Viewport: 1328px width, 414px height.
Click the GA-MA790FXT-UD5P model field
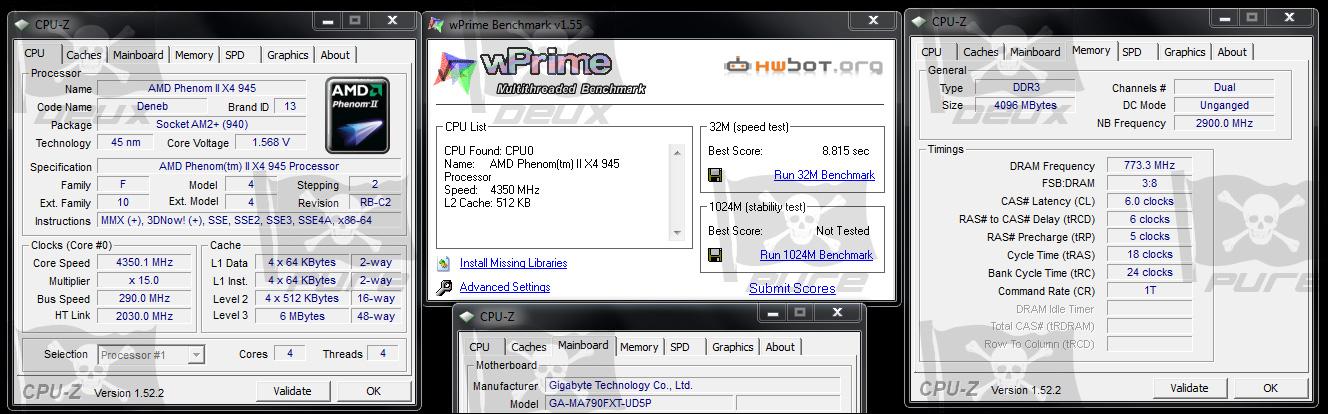[639, 405]
